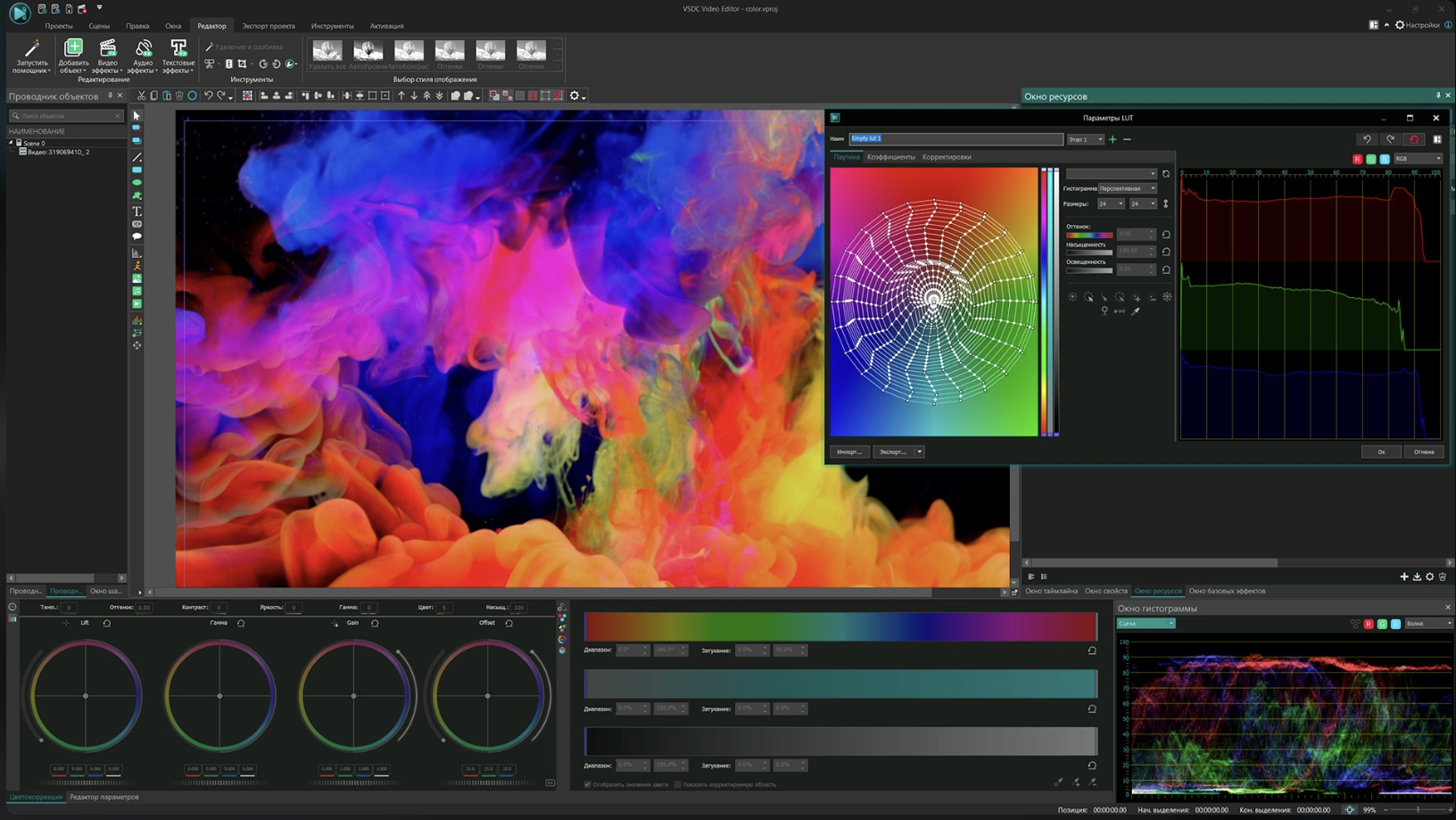Switch to the 'Коэффициенты' tab
The image size is (1456, 820).
click(x=890, y=157)
